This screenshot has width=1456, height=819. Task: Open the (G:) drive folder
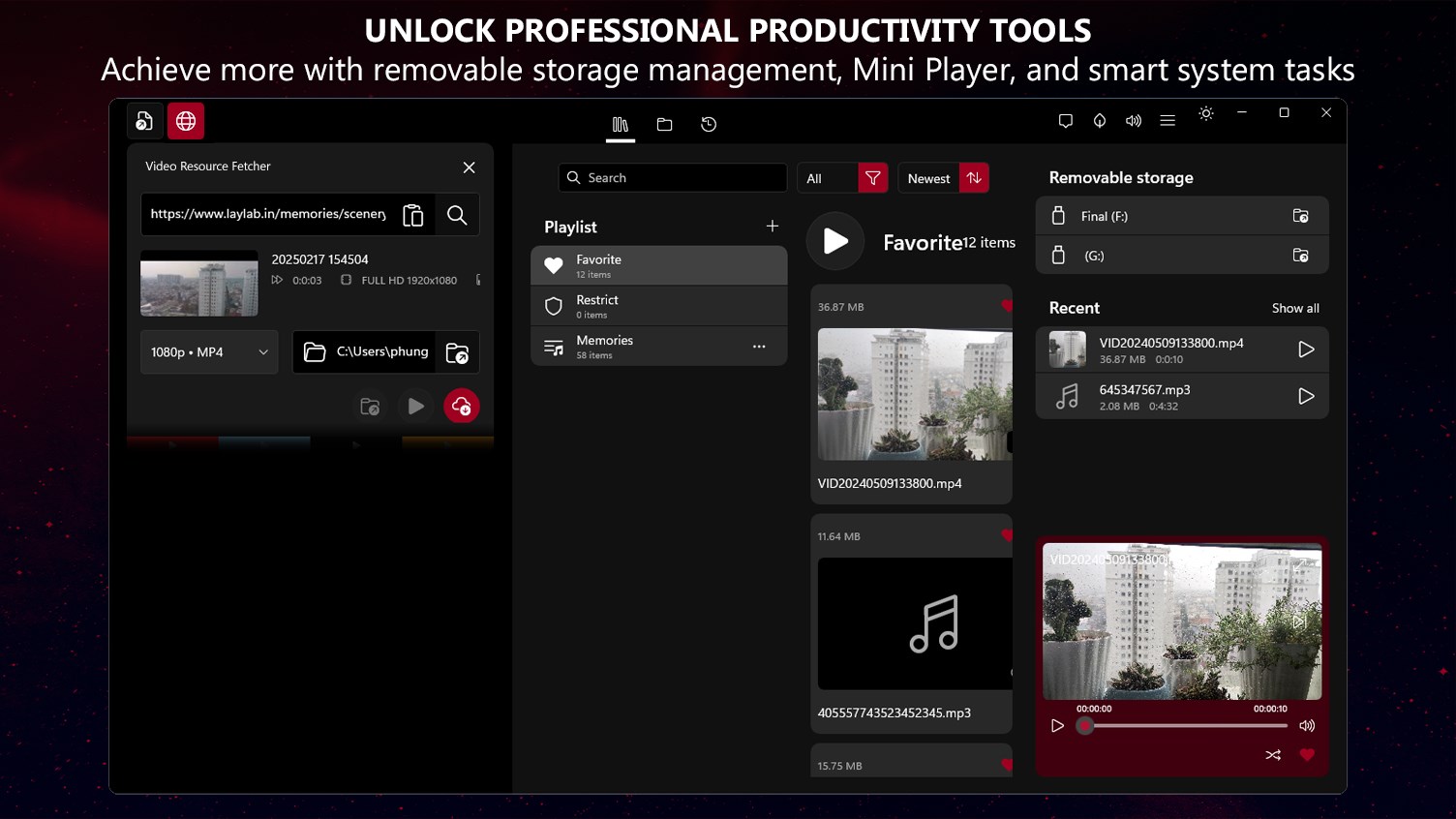pyautogui.click(x=1301, y=256)
